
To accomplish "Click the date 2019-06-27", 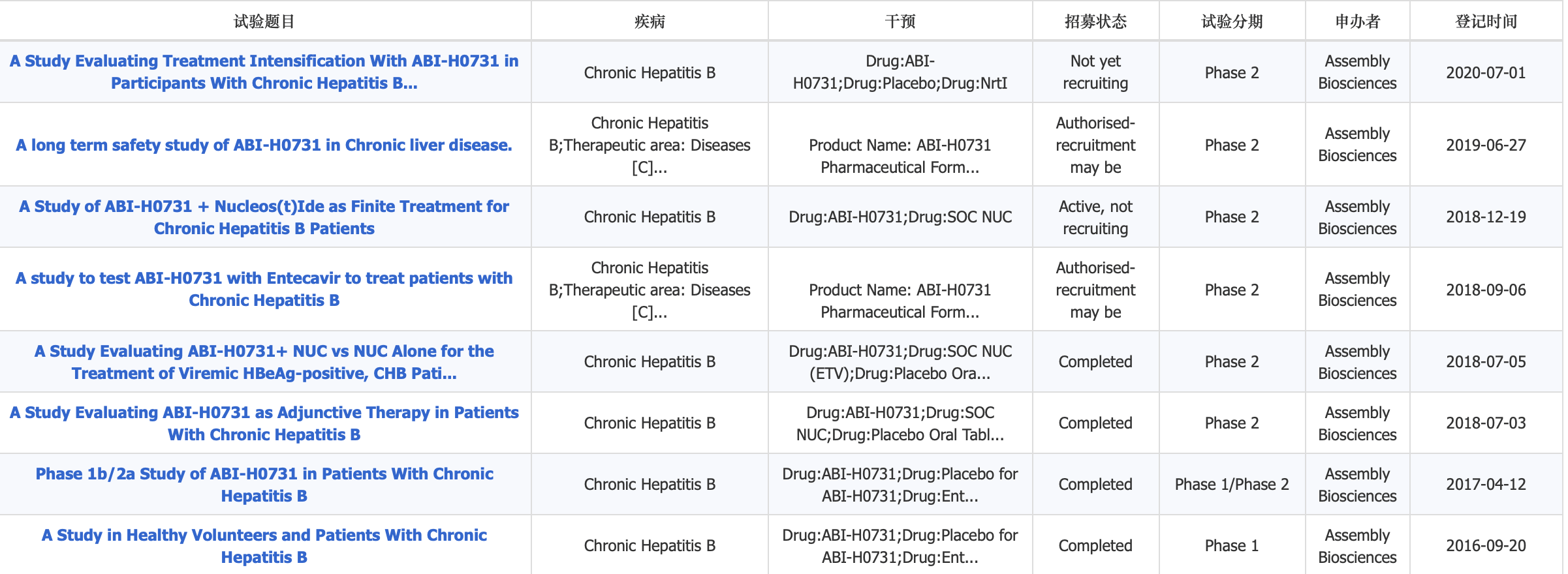I will pos(1486,145).
